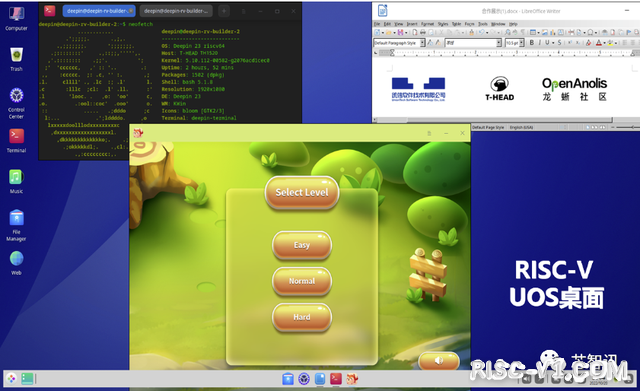
Task: Expand the Paragraph Style dropdown
Action: pos(422,43)
